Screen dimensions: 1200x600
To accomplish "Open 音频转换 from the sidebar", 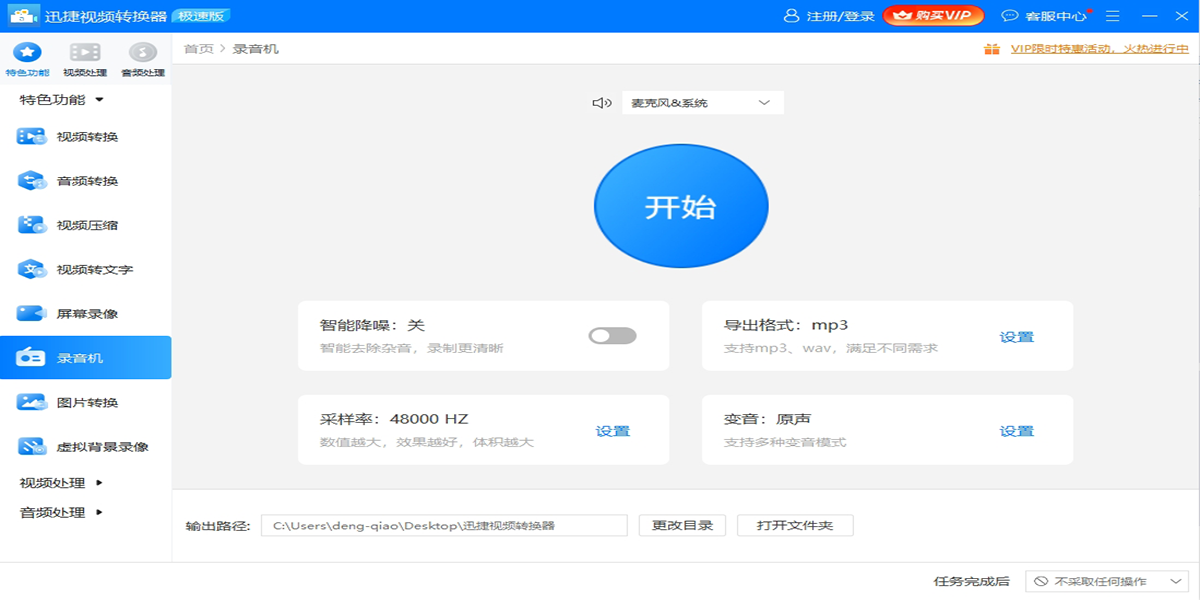I will (x=32, y=181).
